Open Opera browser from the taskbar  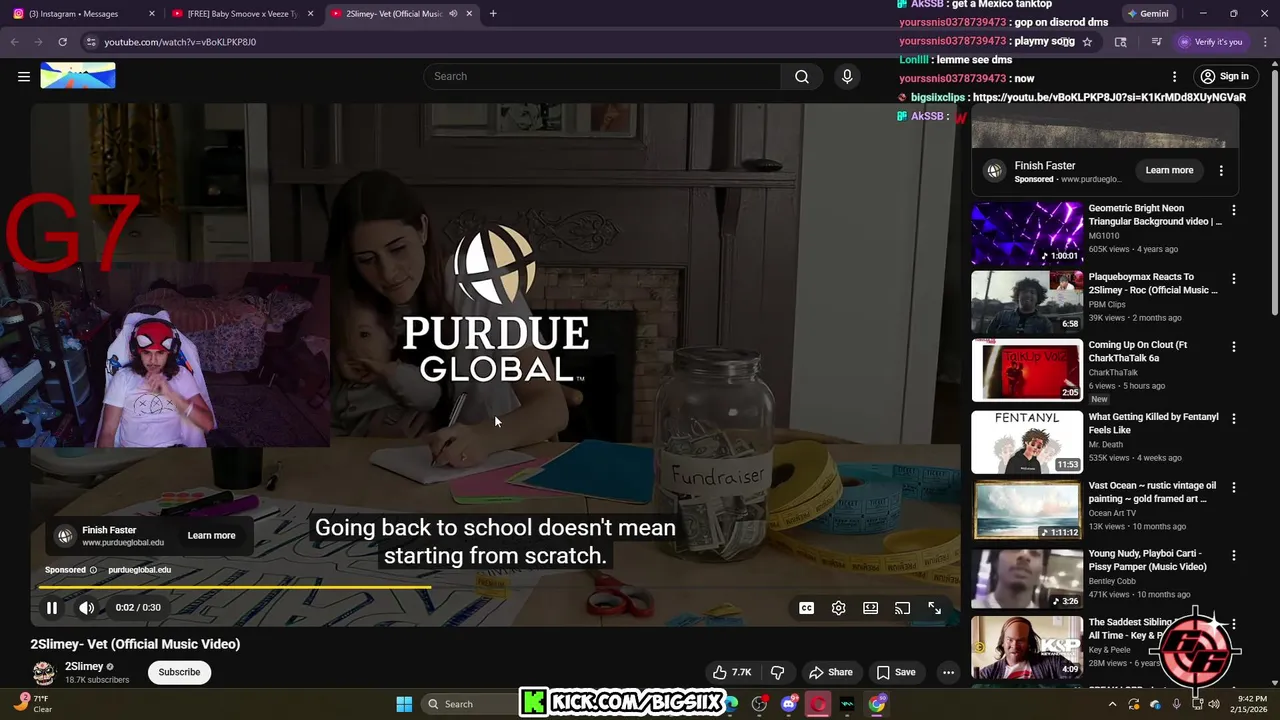pos(818,704)
